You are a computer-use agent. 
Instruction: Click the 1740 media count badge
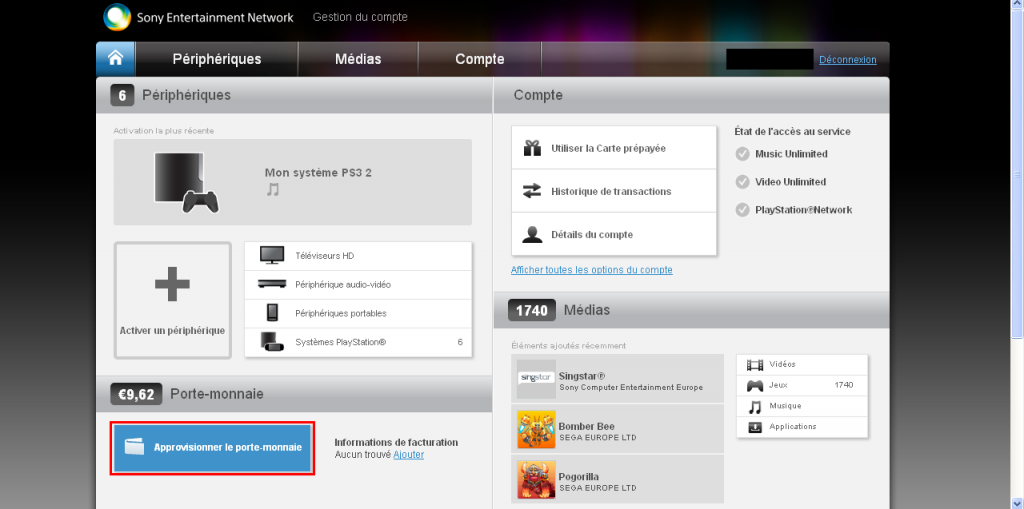pyautogui.click(x=532, y=310)
